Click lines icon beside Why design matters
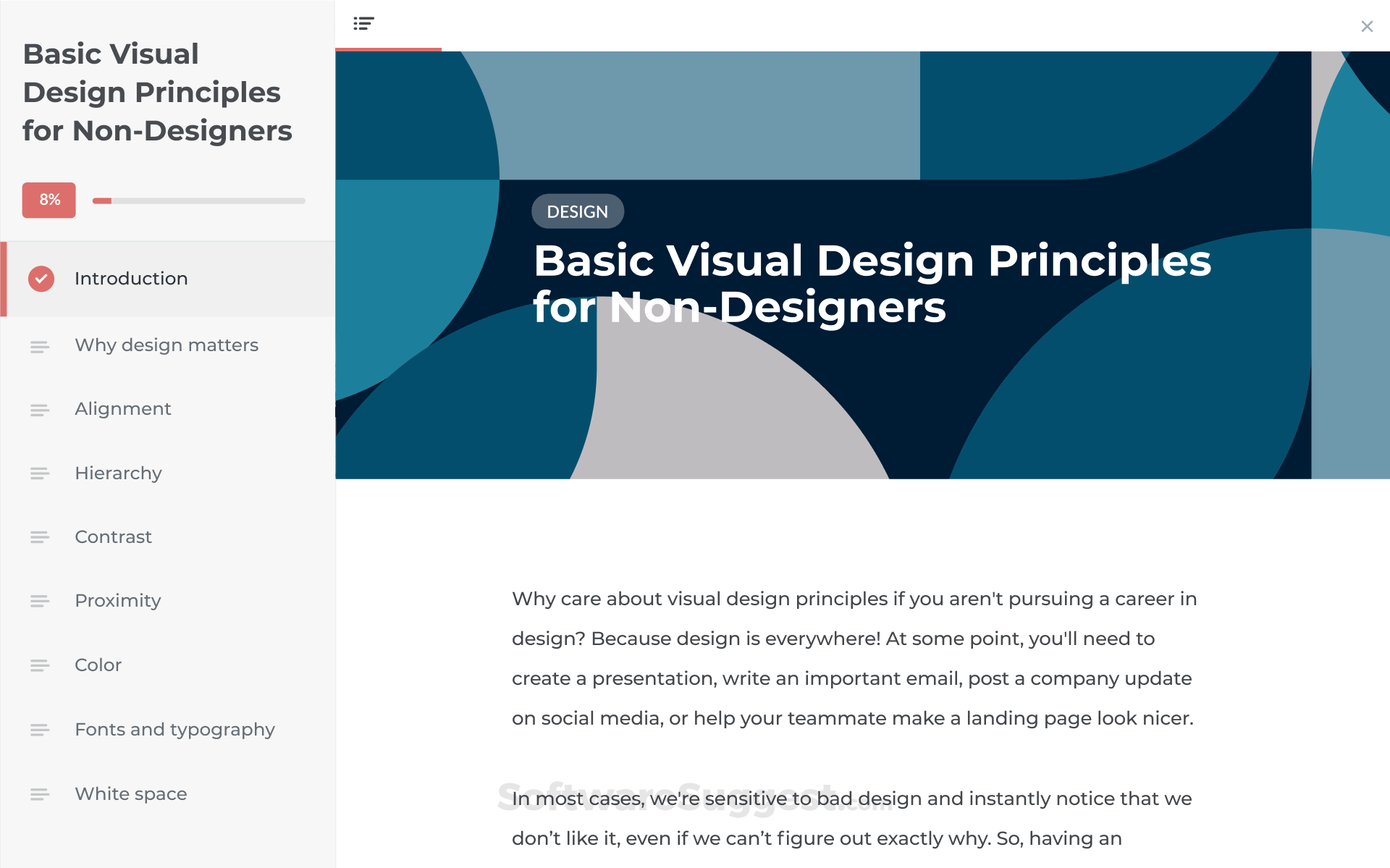 [x=40, y=347]
